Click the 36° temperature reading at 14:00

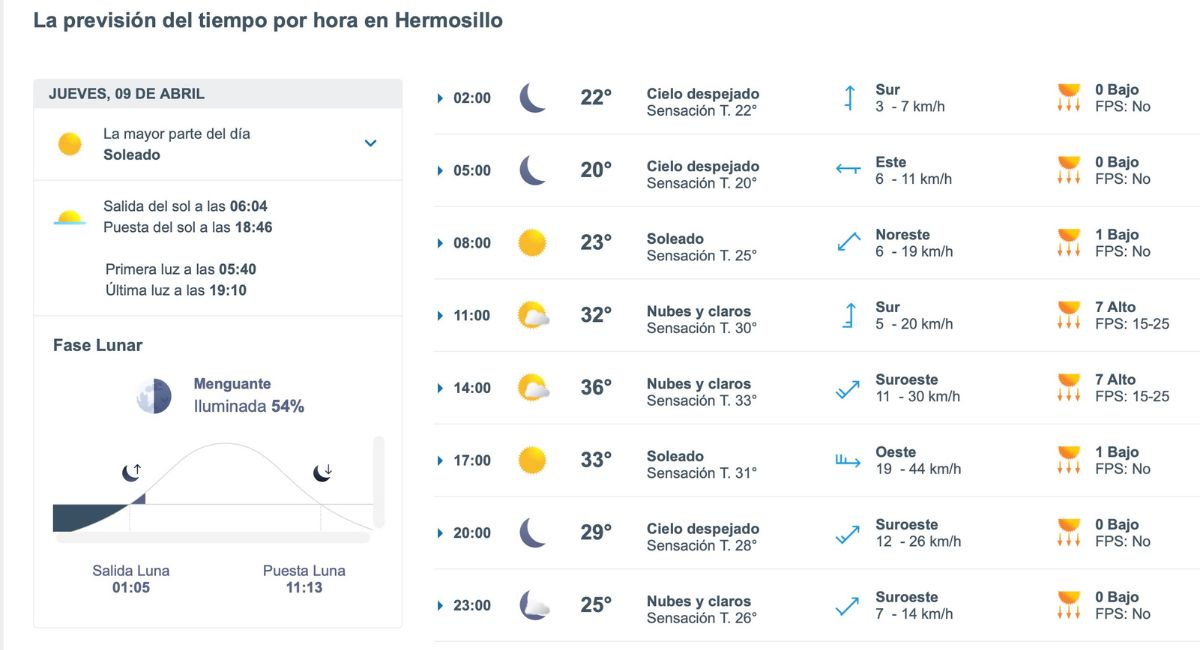pos(596,387)
